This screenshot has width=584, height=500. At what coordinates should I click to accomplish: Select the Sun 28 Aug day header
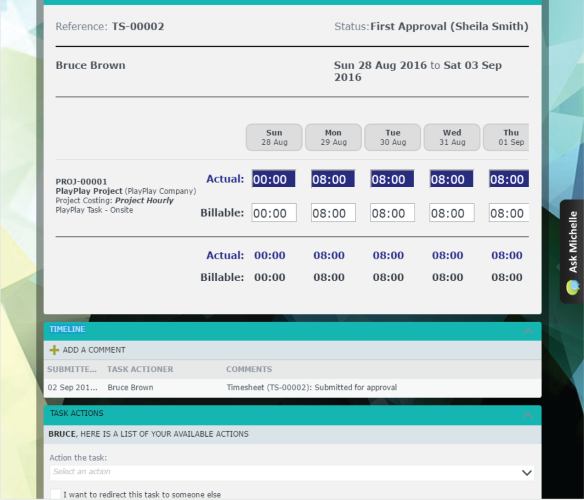click(274, 137)
